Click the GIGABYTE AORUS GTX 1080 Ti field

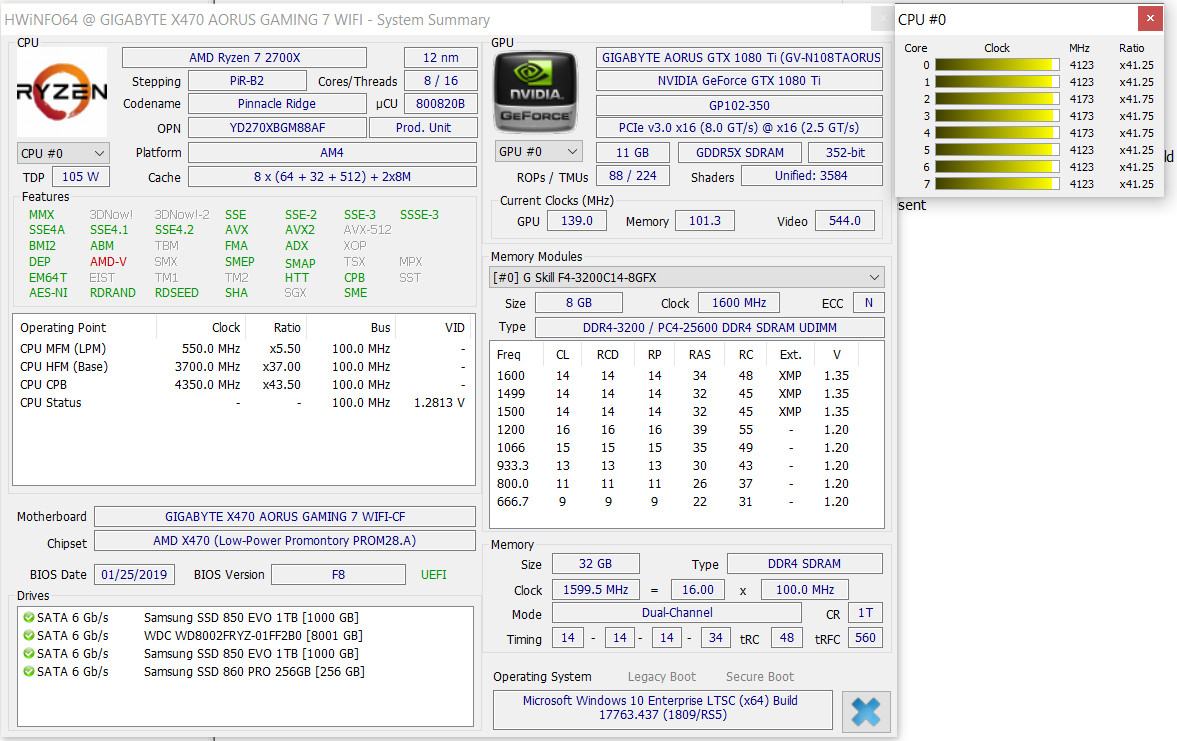[x=739, y=58]
